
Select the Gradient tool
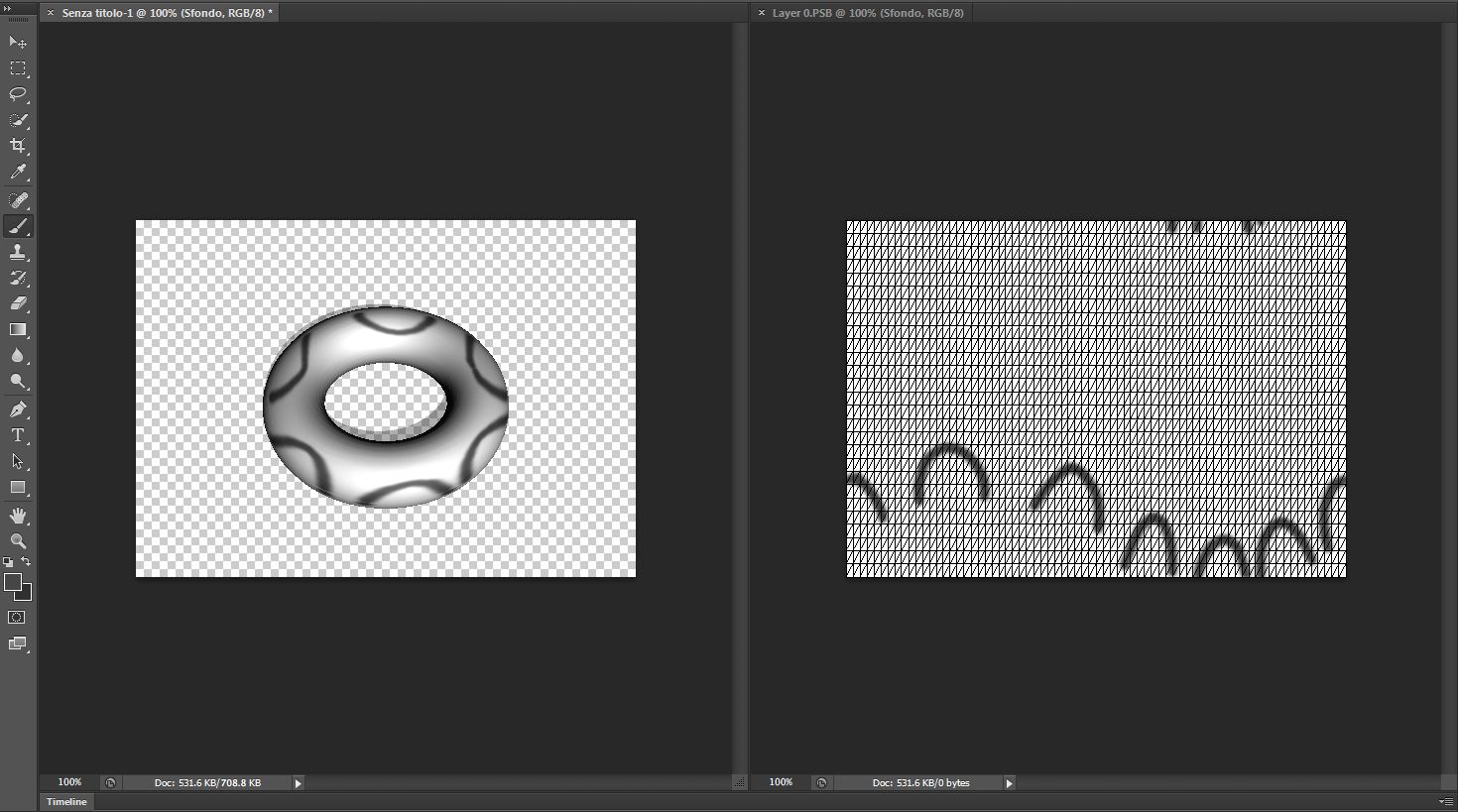point(18,329)
